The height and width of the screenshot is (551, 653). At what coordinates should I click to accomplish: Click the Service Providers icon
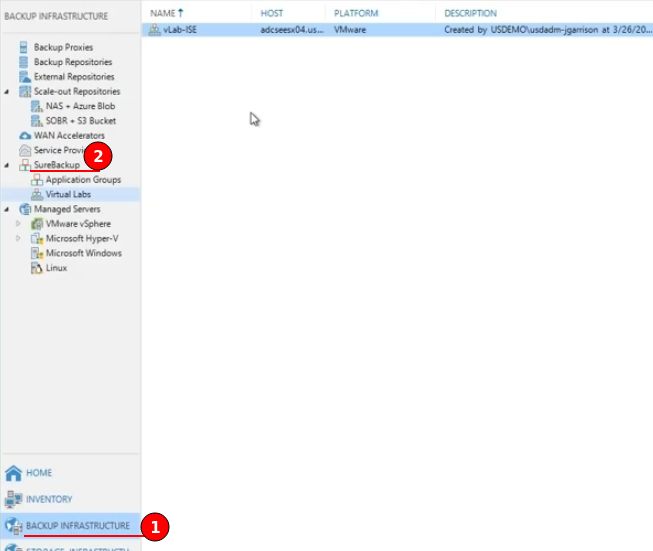(25, 150)
